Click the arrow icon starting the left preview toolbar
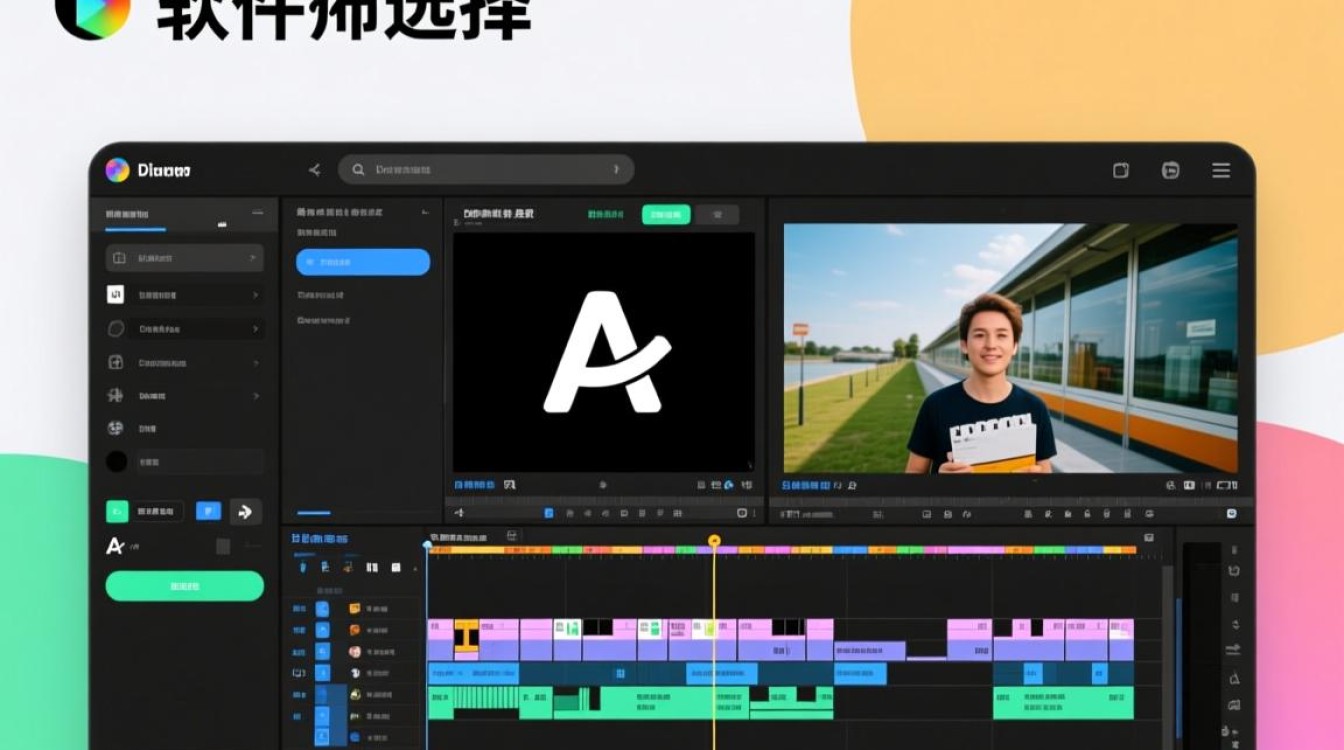 460,513
